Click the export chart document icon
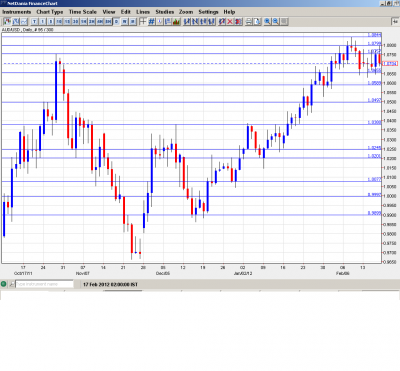Screen dimensions: 400x371 (257, 22)
